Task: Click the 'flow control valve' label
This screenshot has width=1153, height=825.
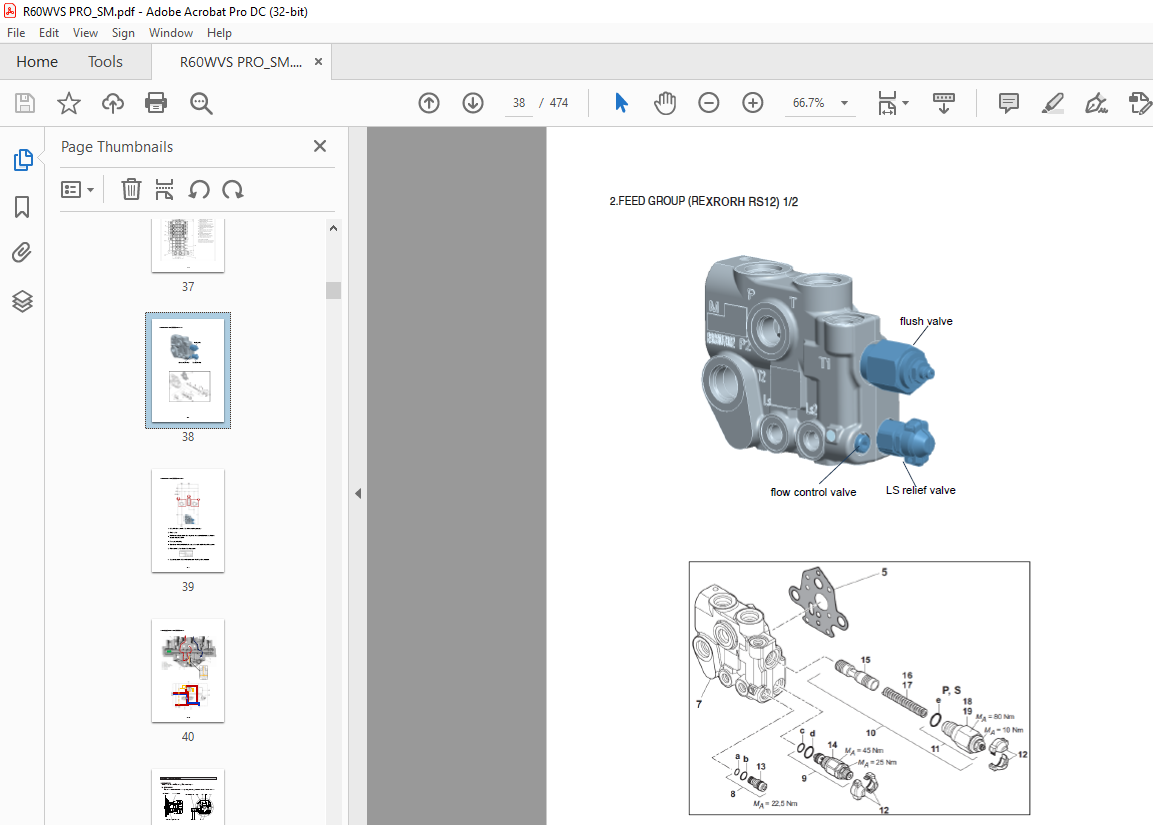Action: [x=813, y=493]
